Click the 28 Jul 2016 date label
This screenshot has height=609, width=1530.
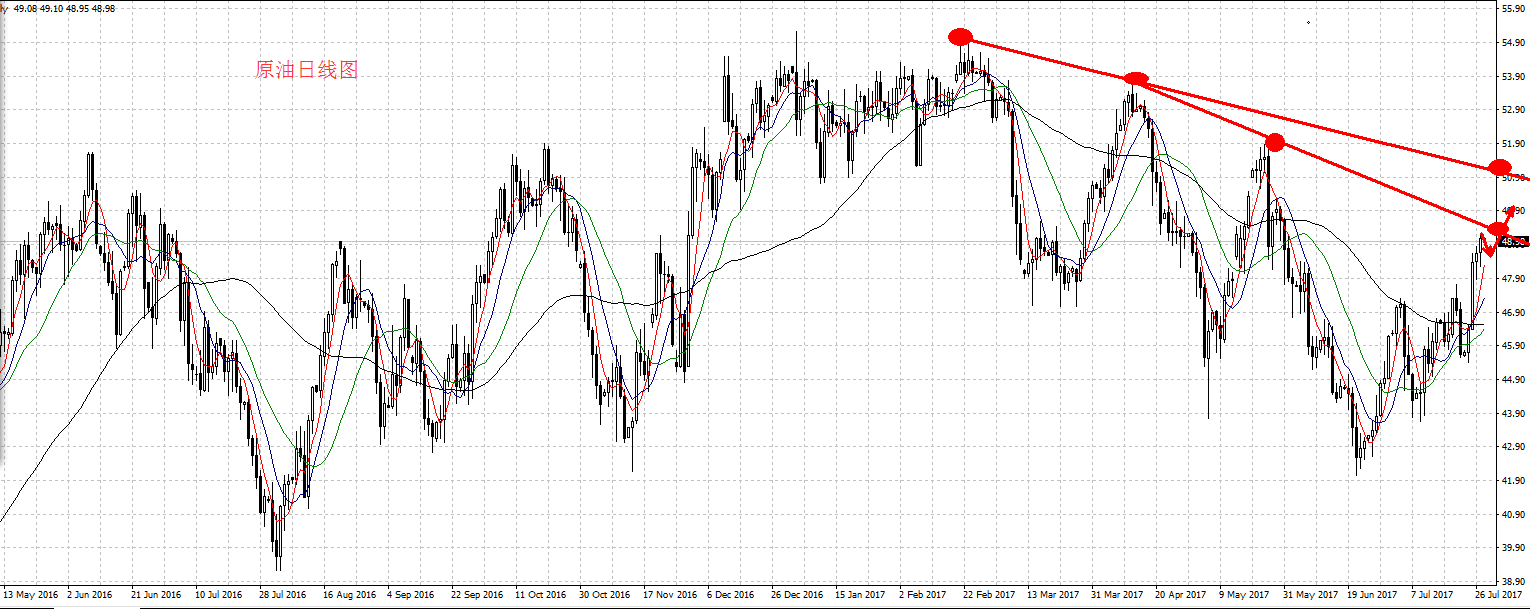click(x=284, y=594)
